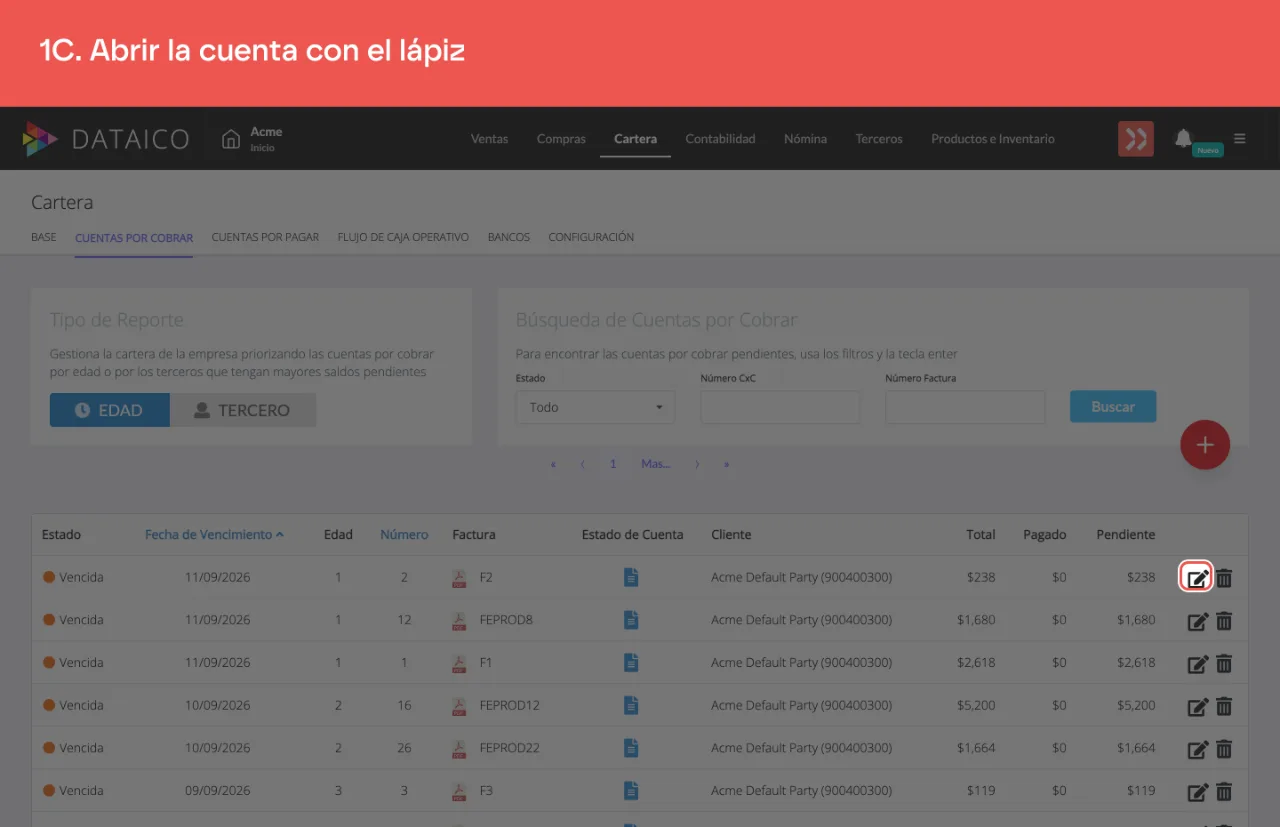Expand the Estado dropdown showing Todo
Image resolution: width=1280 pixels, height=827 pixels.
(x=596, y=407)
